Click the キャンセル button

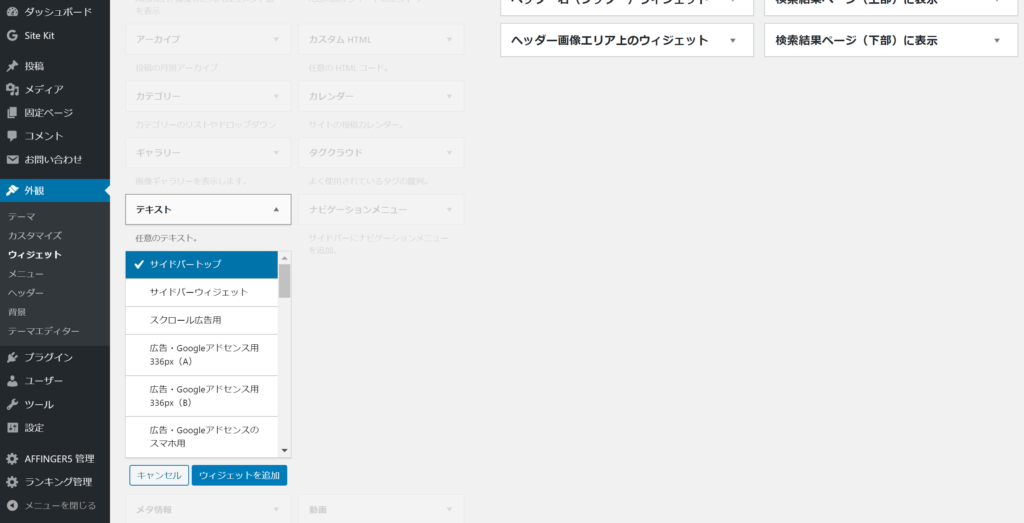(x=159, y=475)
